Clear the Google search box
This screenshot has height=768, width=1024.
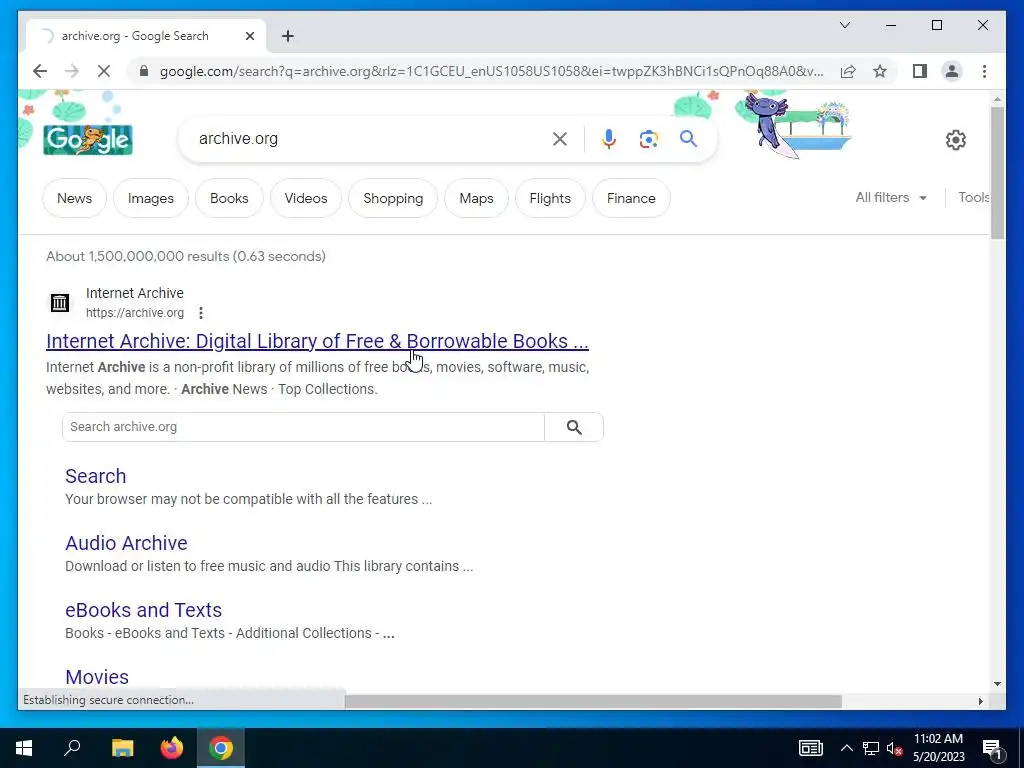click(560, 139)
